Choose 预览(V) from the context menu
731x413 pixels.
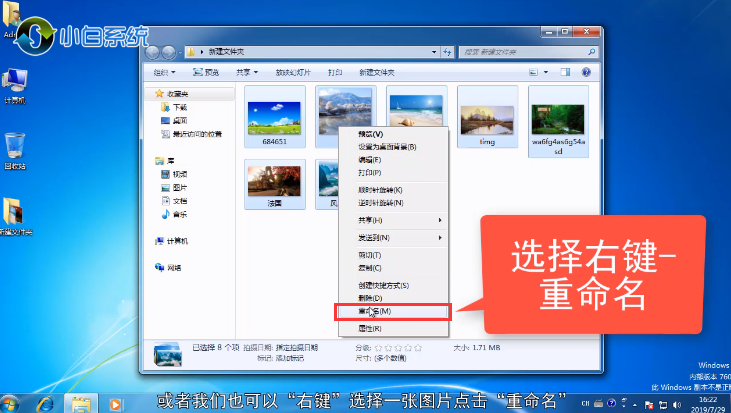click(393, 134)
